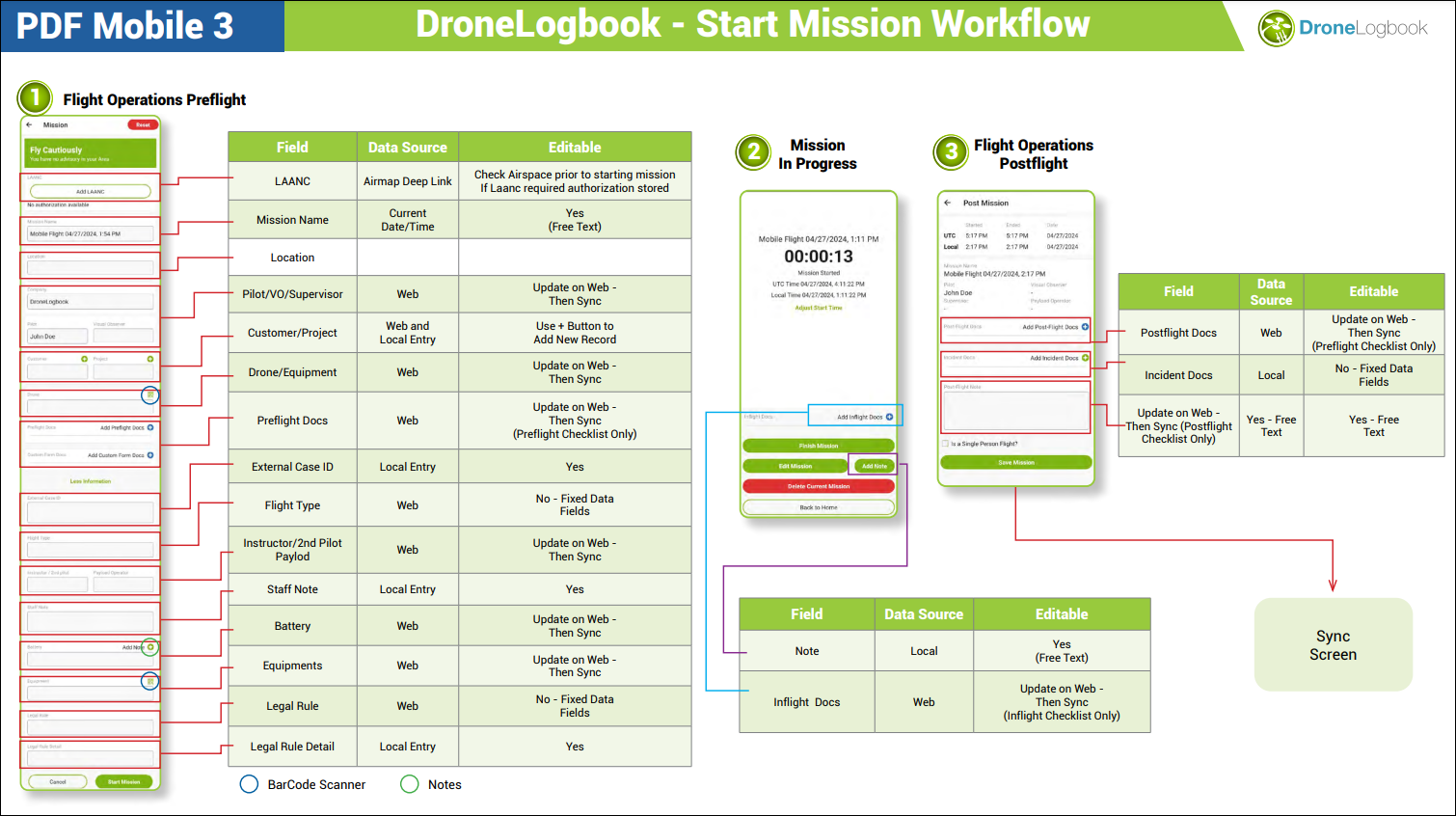Tap the back arrow on the Mission screen
This screenshot has height=816, width=1456.
pos(29,124)
